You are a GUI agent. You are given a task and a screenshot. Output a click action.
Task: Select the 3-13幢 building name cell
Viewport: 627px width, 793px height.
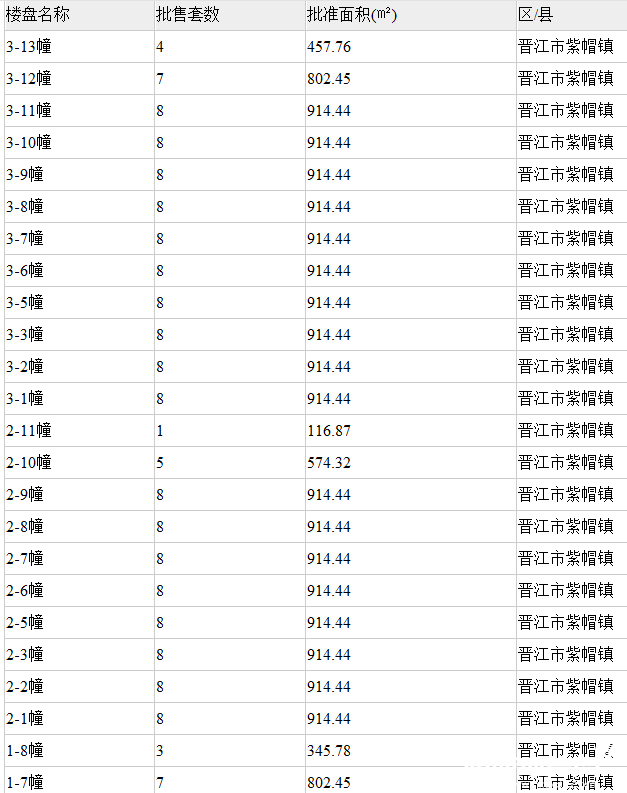(x=28, y=47)
